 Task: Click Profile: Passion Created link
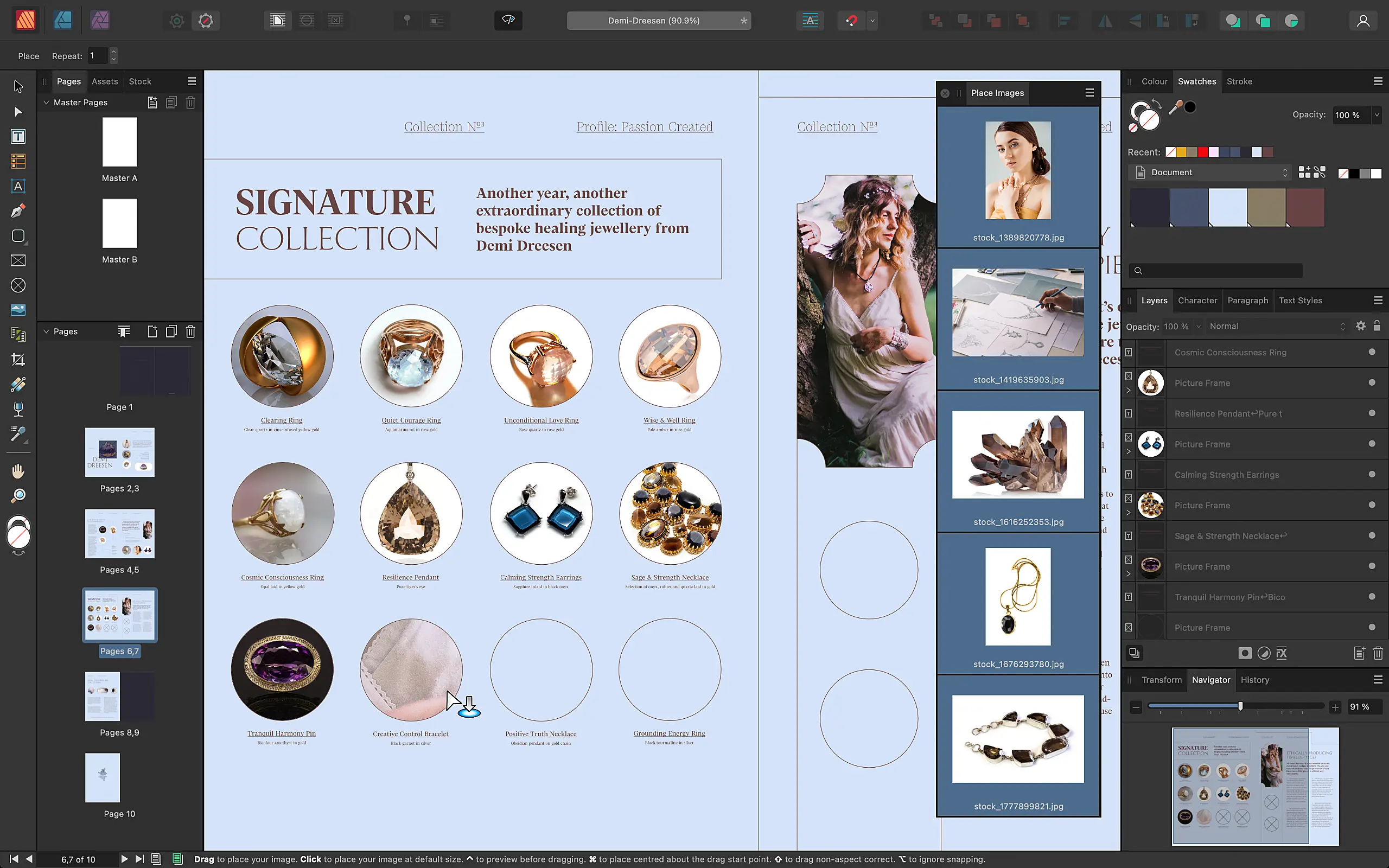point(644,127)
